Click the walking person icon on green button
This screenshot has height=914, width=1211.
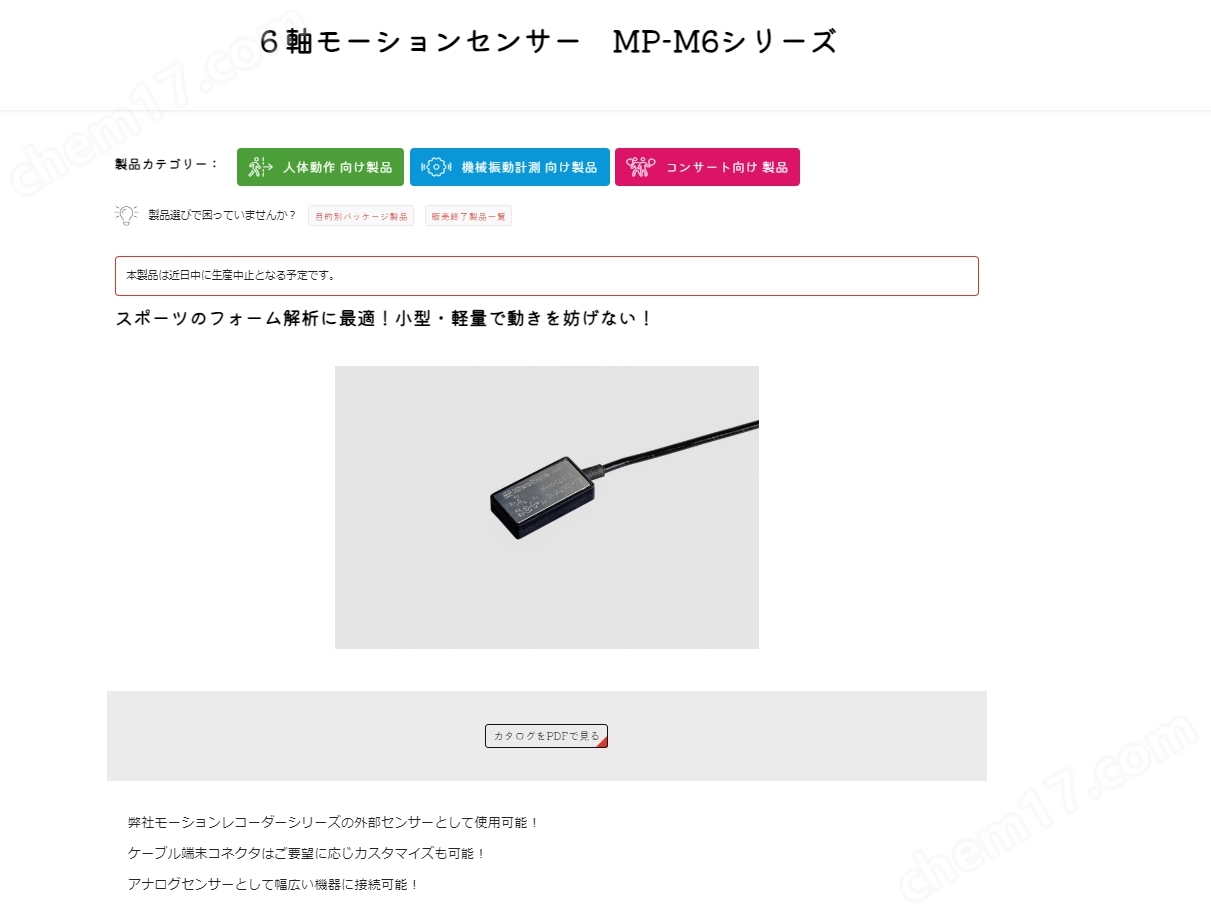[260, 167]
